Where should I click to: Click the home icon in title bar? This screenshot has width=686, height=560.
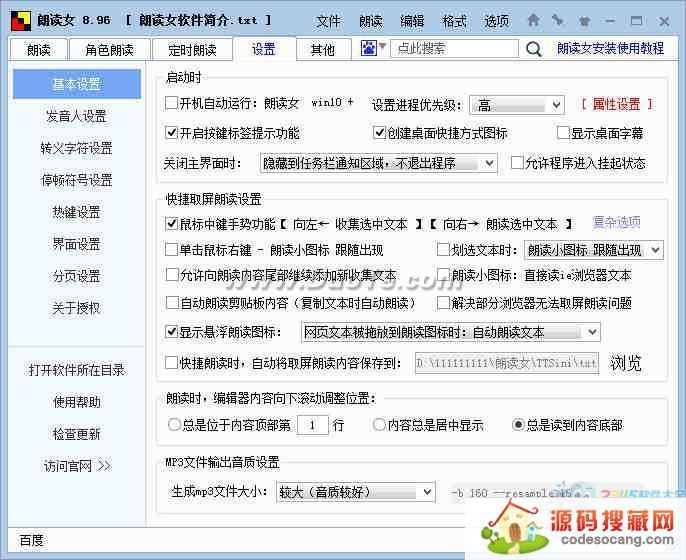(534, 19)
